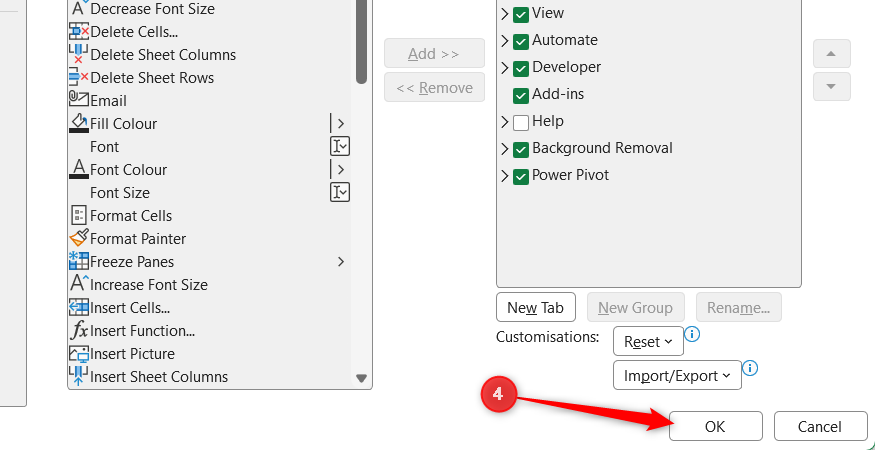Click the Decrease Font Size icon

click(78, 8)
